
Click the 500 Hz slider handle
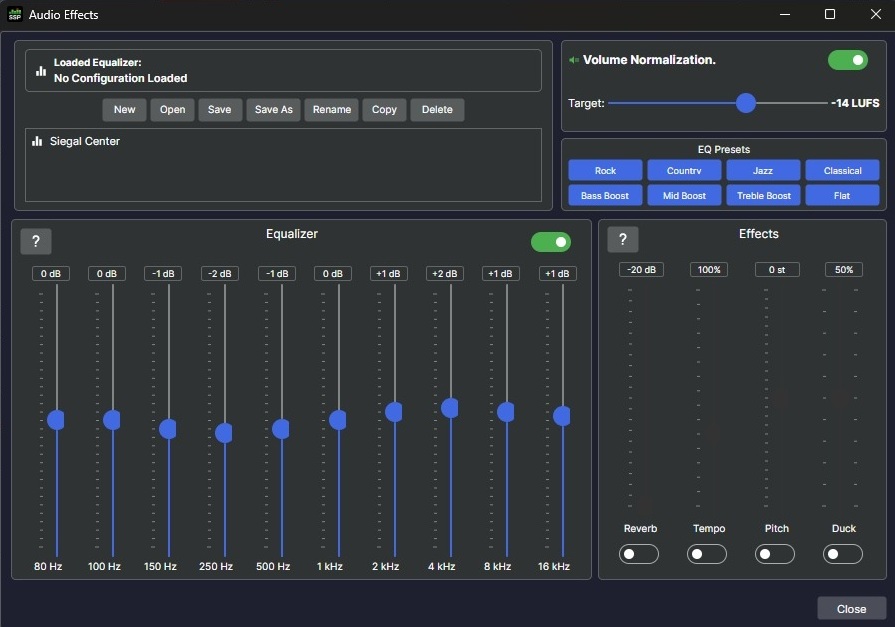(x=281, y=429)
